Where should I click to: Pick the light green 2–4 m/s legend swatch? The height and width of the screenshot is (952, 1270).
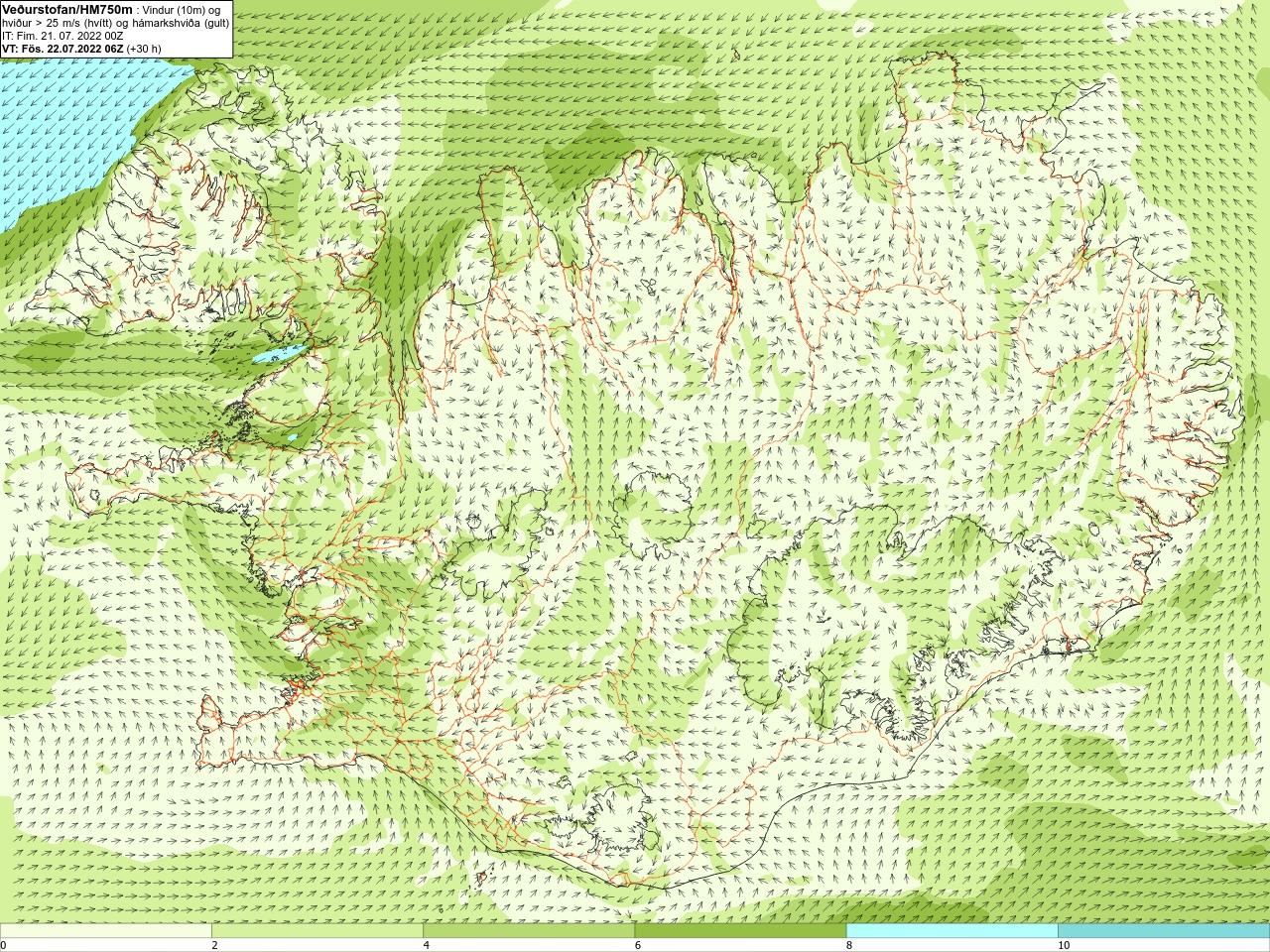pyautogui.click(x=317, y=931)
